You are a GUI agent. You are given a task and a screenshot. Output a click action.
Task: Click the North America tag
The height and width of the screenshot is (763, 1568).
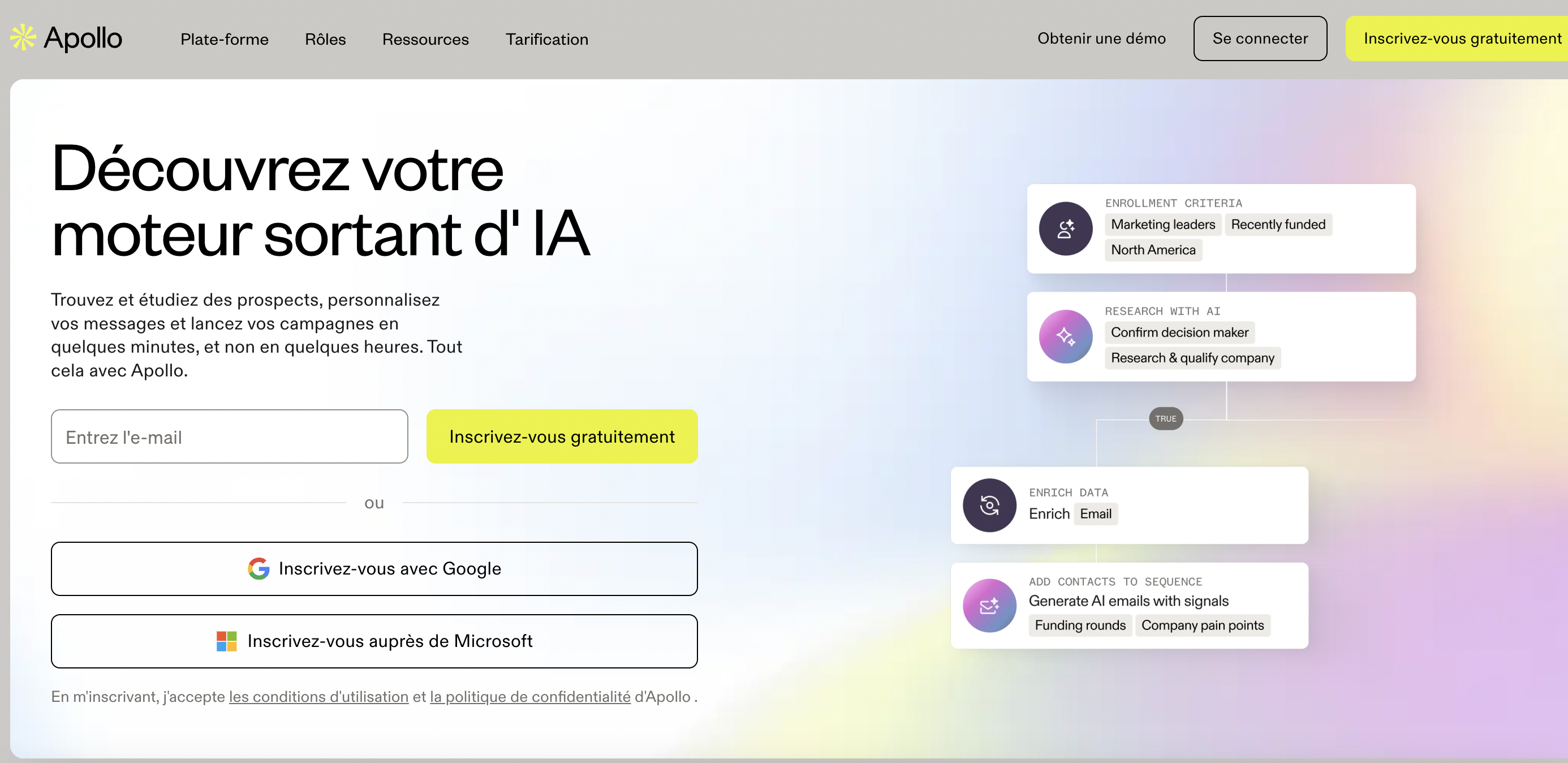pyautogui.click(x=1153, y=250)
